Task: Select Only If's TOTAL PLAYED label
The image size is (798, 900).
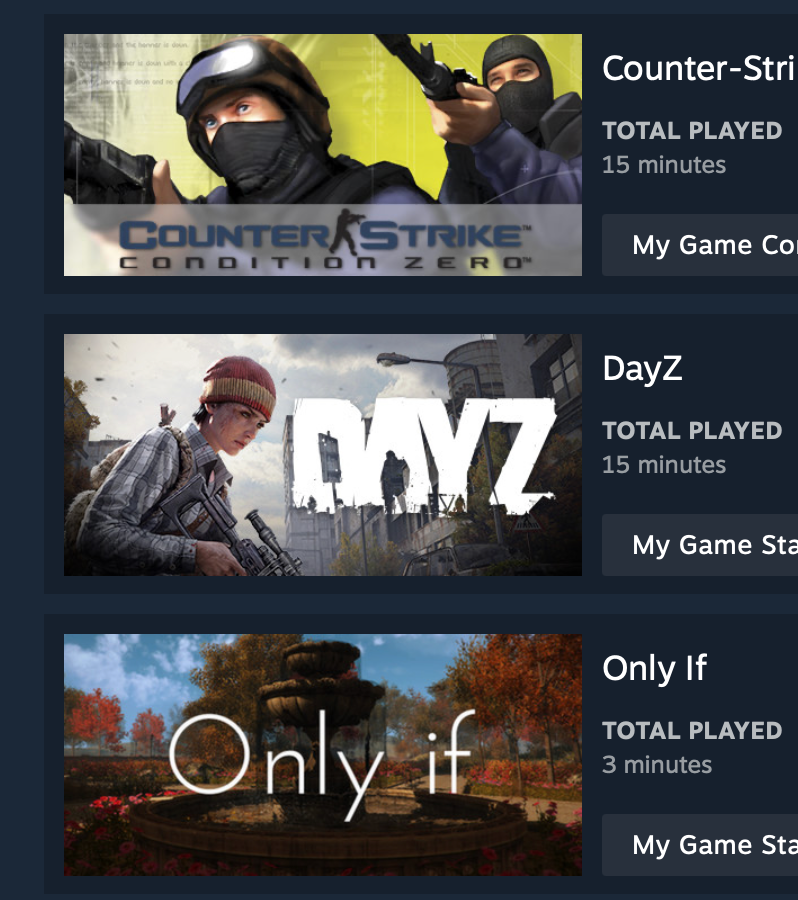Action: tap(692, 731)
